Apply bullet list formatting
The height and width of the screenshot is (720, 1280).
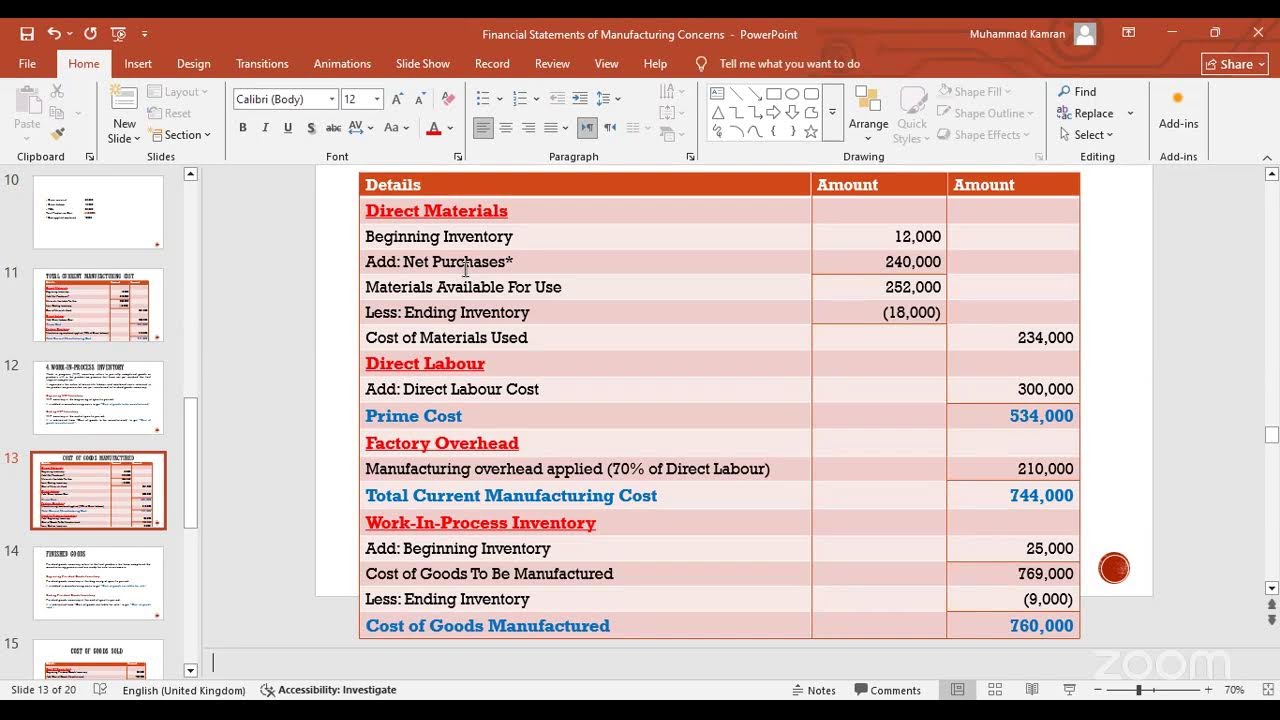point(483,98)
